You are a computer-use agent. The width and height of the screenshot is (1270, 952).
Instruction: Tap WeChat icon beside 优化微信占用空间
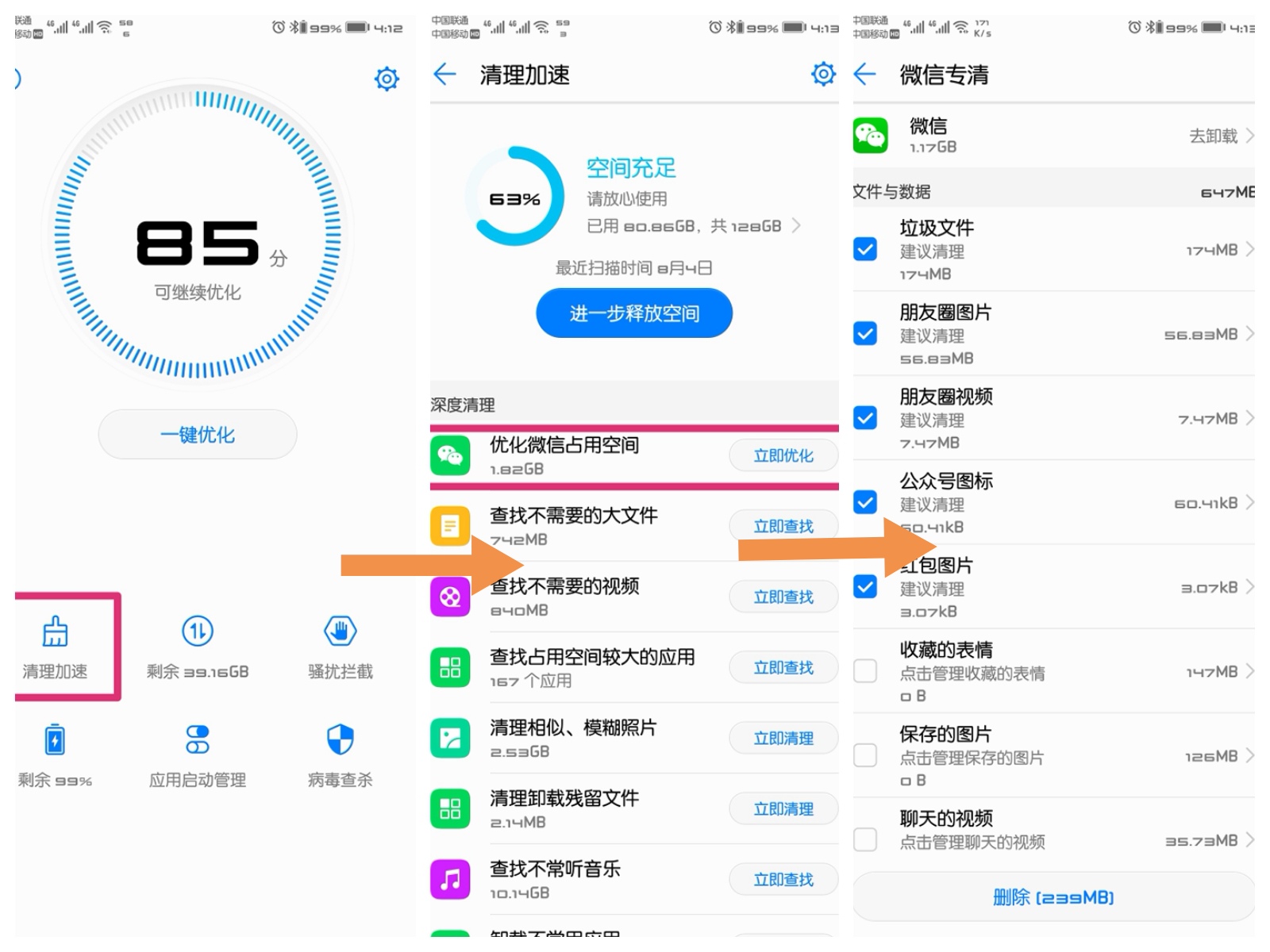coord(450,455)
